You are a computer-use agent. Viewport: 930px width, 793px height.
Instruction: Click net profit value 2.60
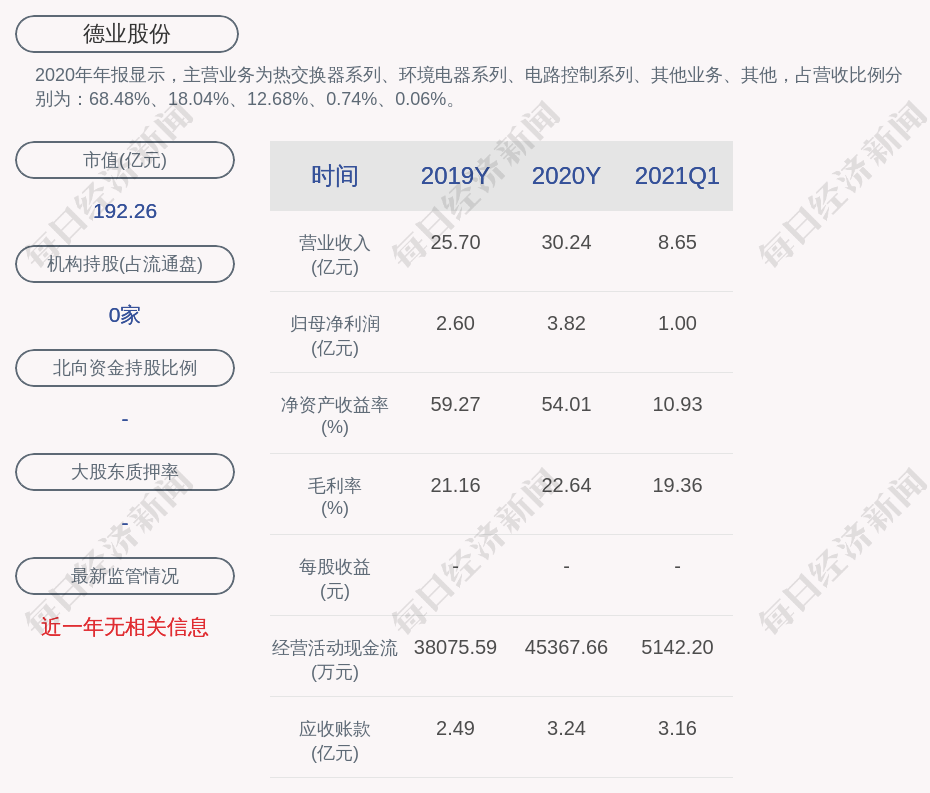click(455, 323)
